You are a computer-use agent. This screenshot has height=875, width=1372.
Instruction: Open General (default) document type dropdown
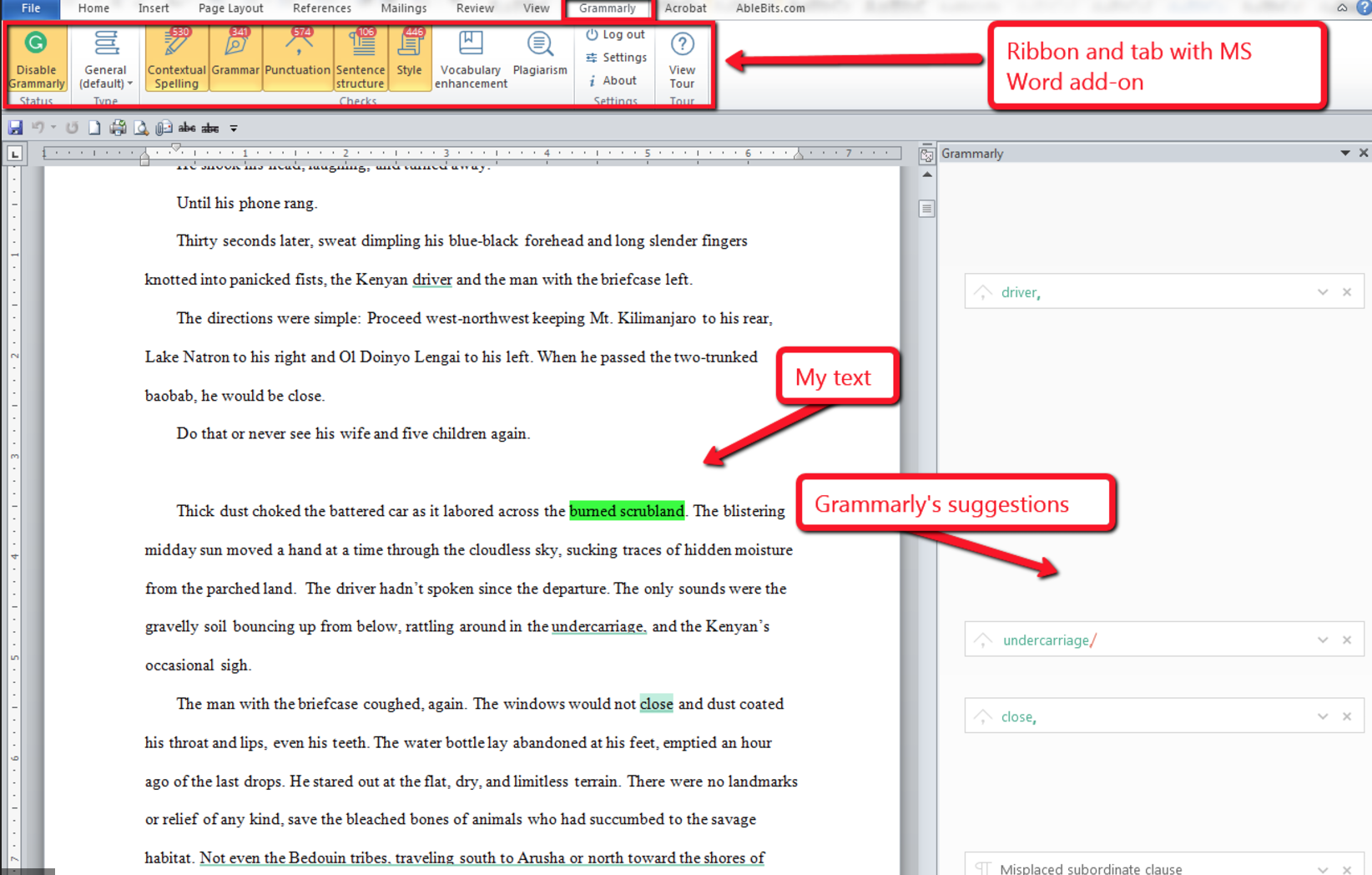[x=105, y=59]
